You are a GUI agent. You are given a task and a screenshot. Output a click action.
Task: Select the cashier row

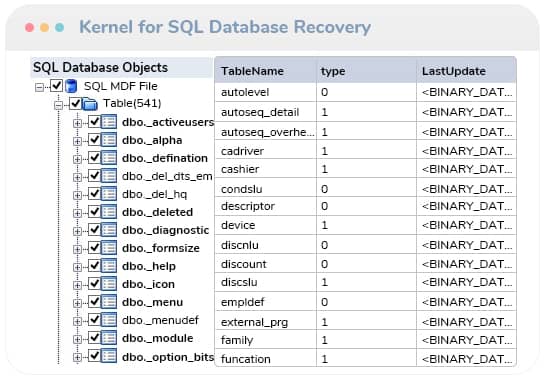(x=366, y=169)
